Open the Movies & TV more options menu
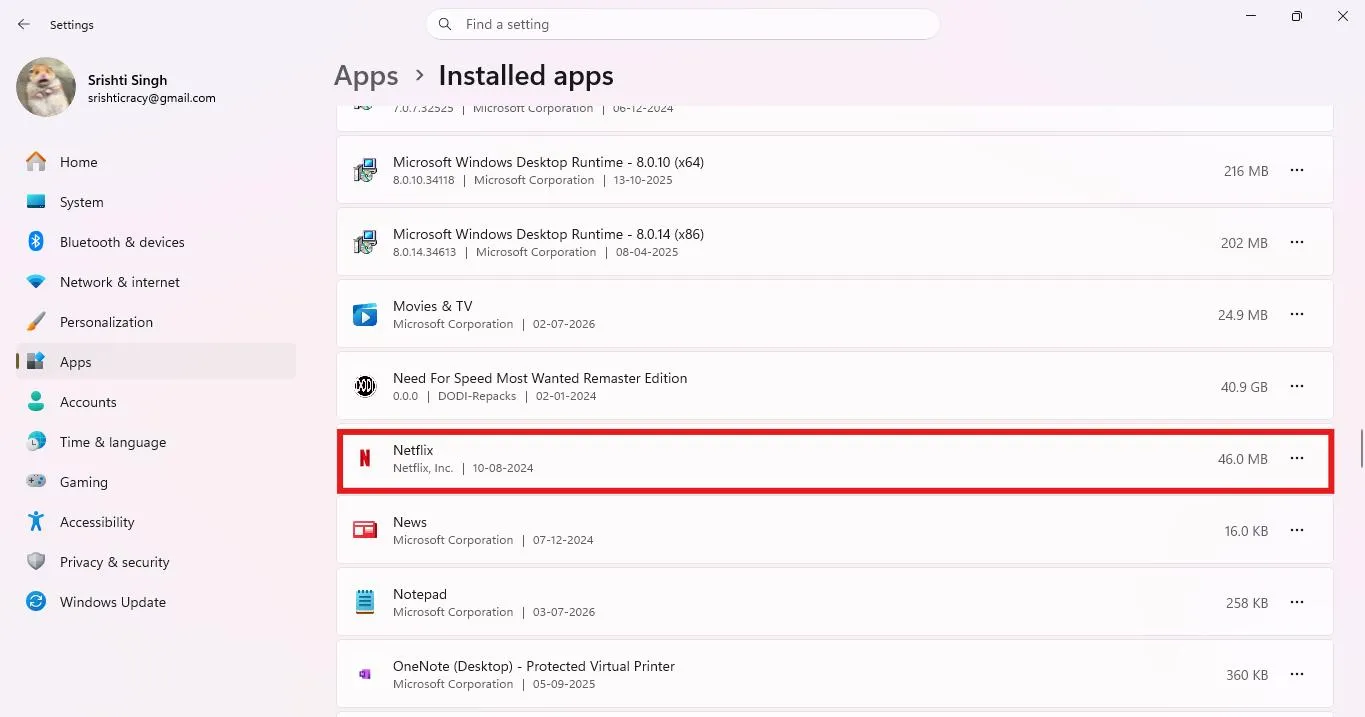1365x717 pixels. click(x=1297, y=314)
